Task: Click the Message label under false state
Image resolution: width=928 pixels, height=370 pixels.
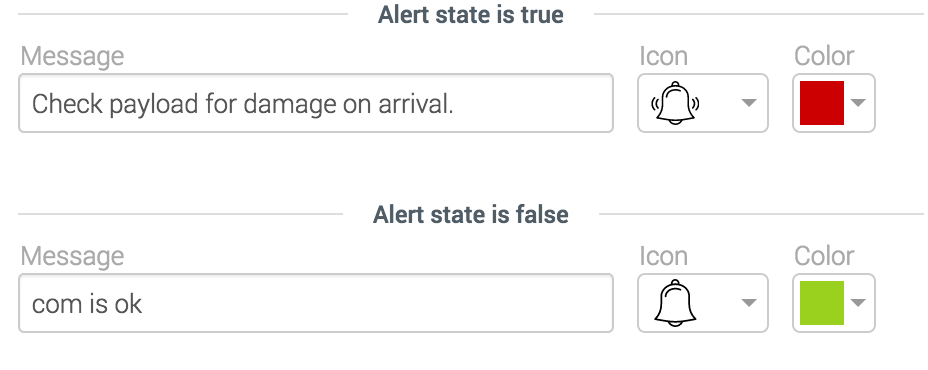Action: 72,256
